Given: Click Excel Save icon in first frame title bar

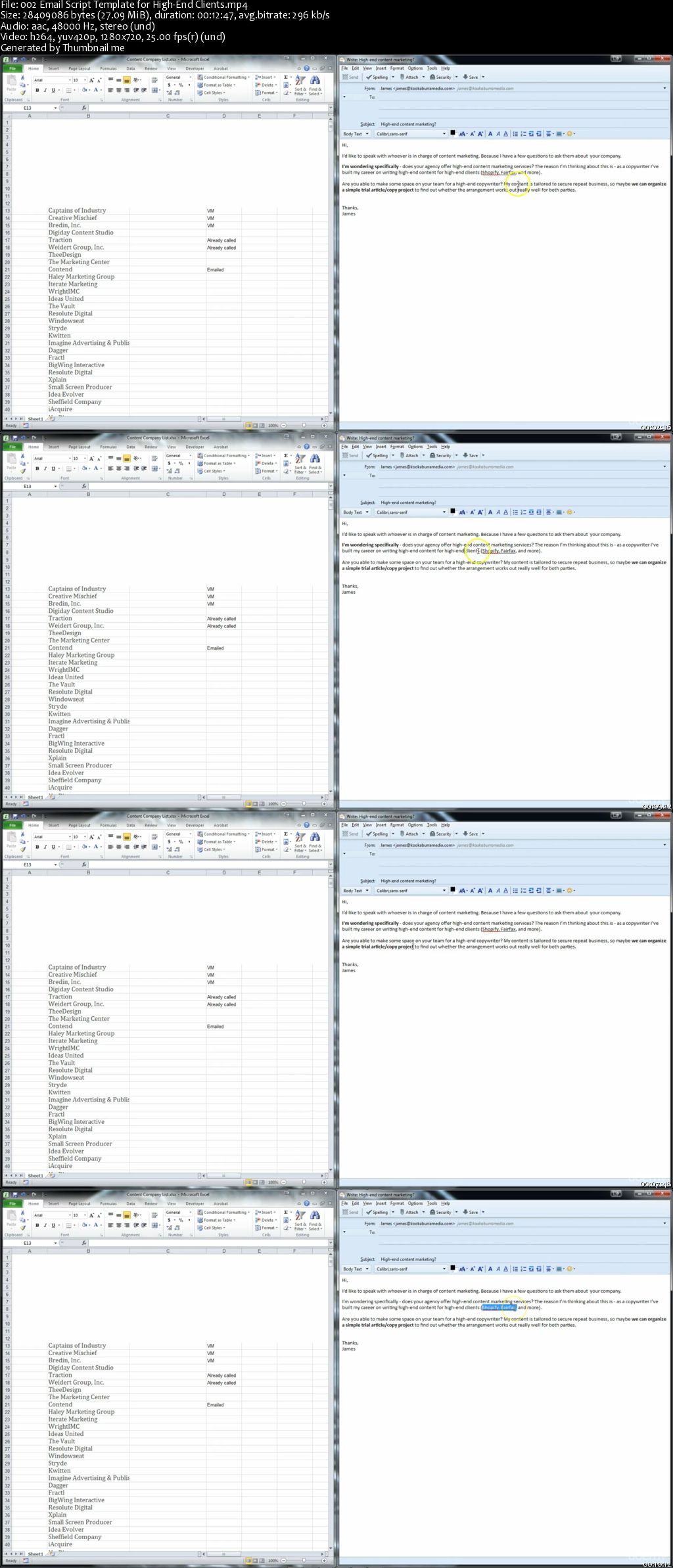Looking at the screenshot, I should pos(14,60).
